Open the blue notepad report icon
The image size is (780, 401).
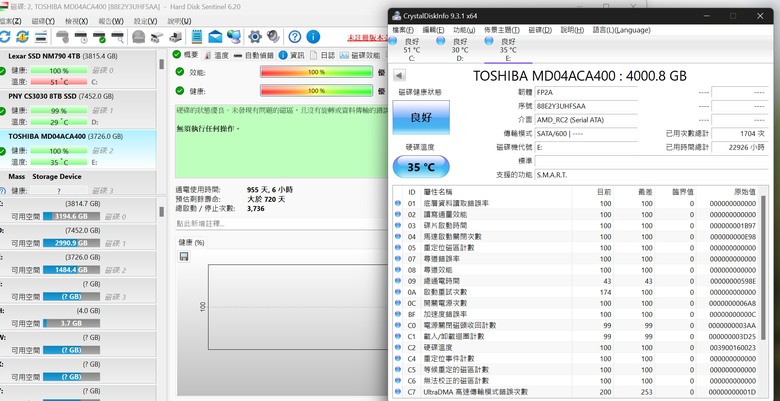[x=196, y=36]
